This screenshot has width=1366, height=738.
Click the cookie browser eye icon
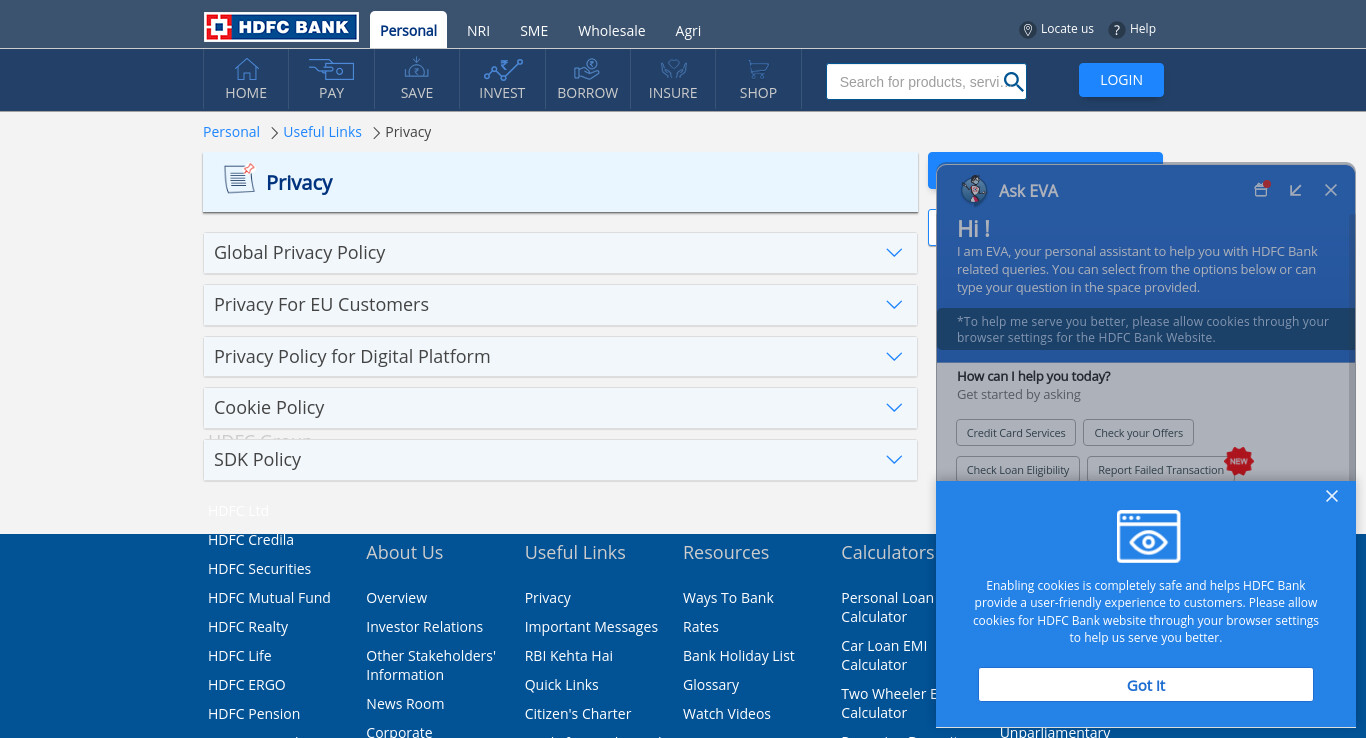coord(1148,537)
